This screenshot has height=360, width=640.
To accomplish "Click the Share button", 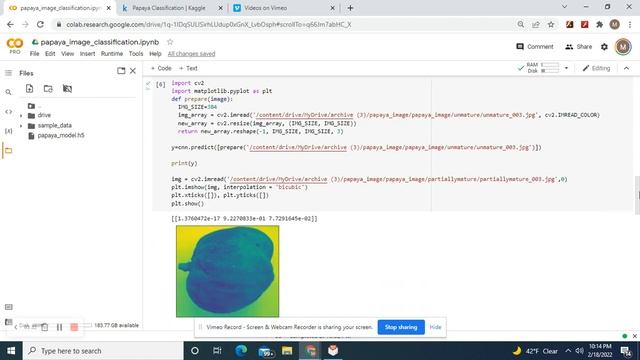I will 578,47.
